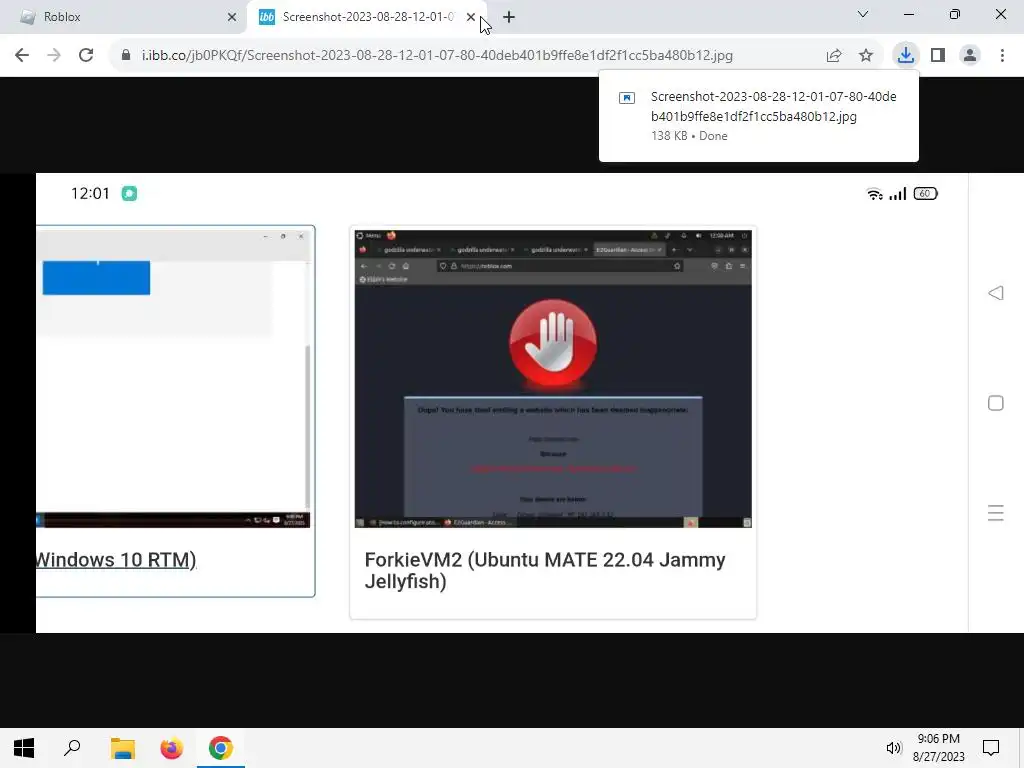
Task: Open Chrome three-dot menu
Action: 1002,56
